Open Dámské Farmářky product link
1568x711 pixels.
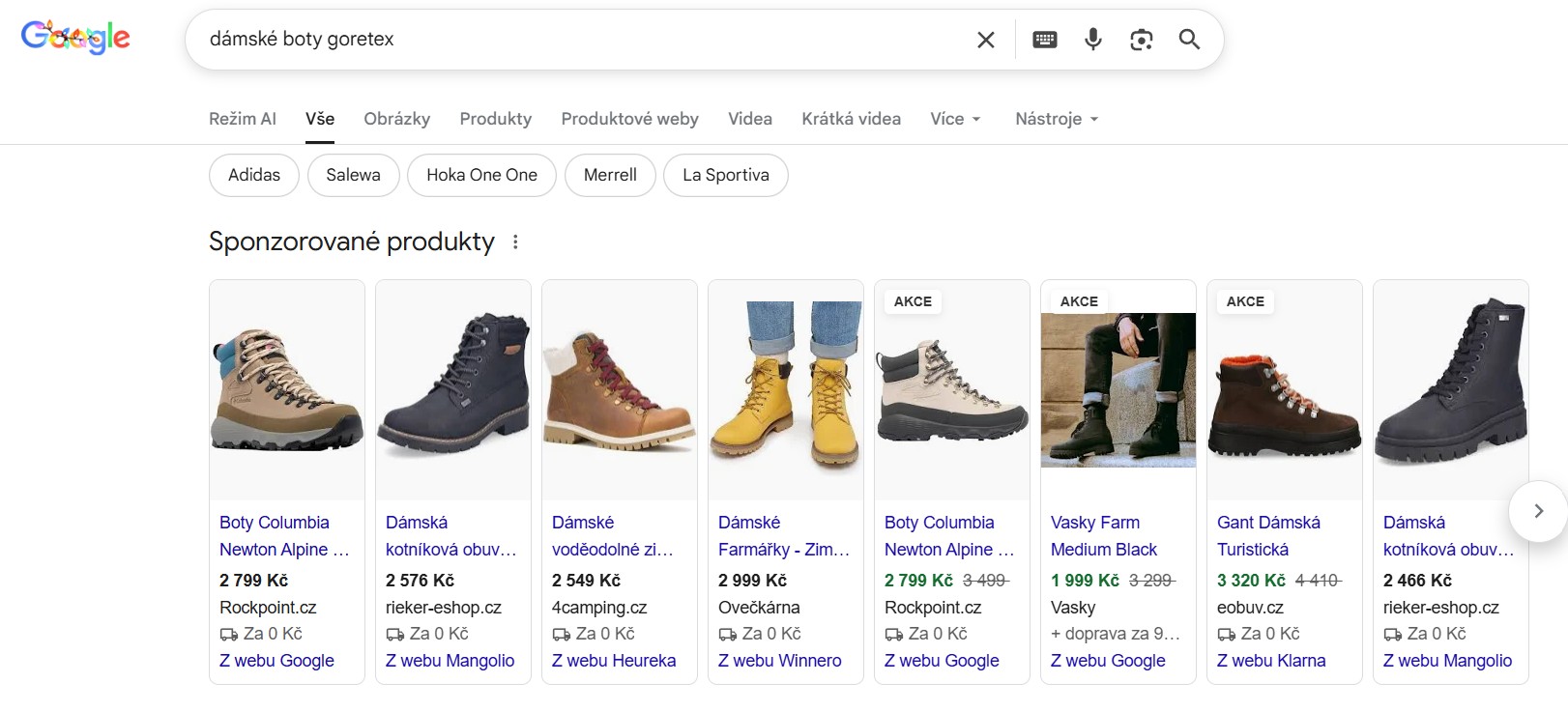(x=784, y=536)
